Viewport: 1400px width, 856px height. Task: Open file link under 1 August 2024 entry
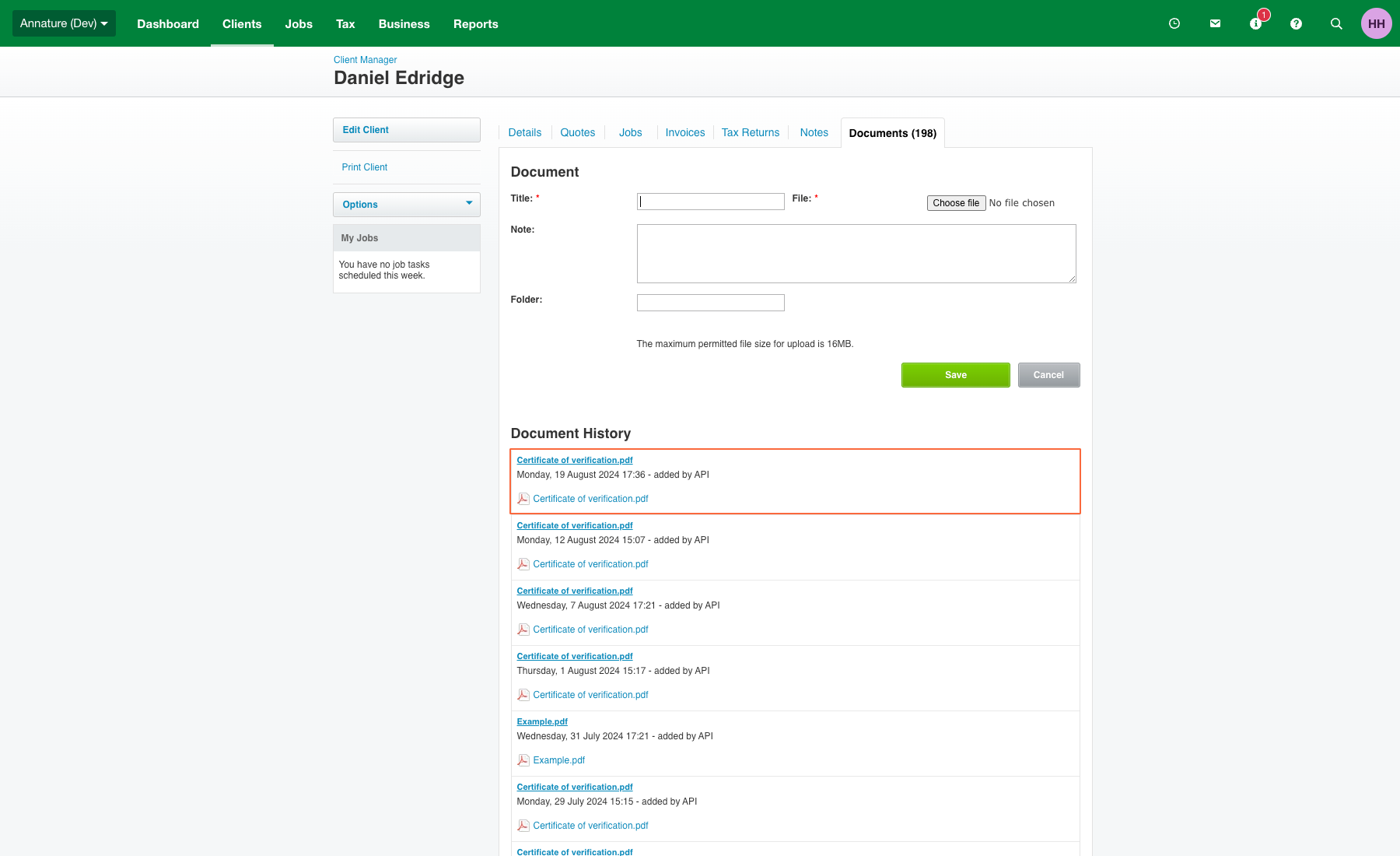pyautogui.click(x=590, y=695)
